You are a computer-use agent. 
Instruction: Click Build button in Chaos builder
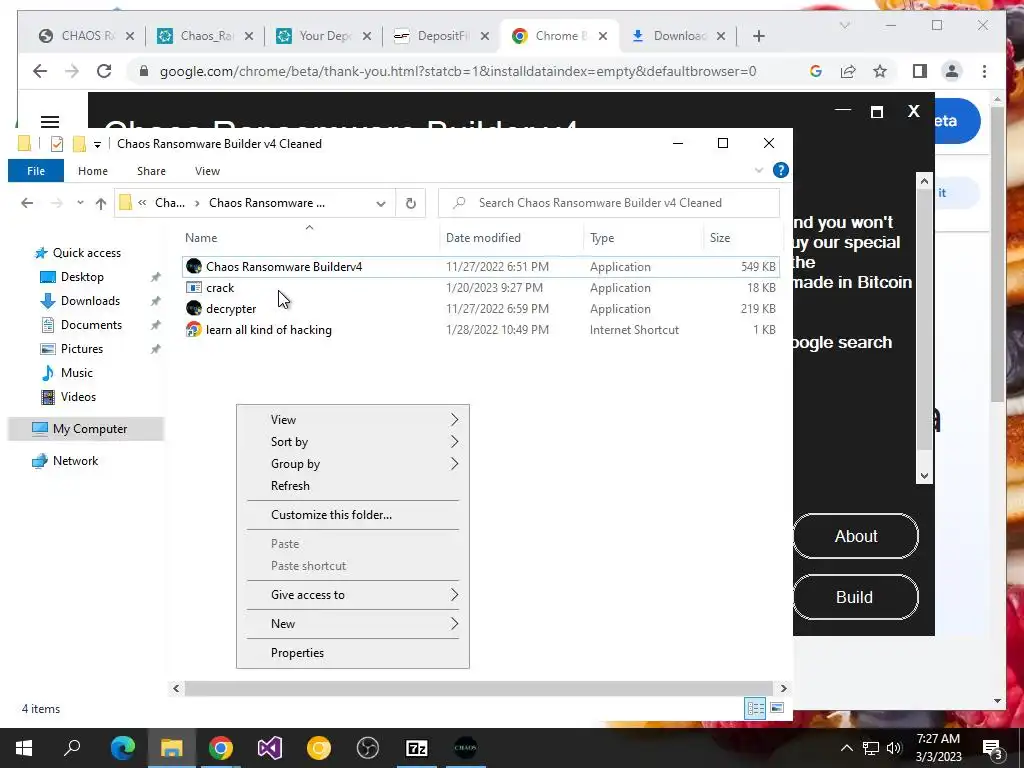856,597
